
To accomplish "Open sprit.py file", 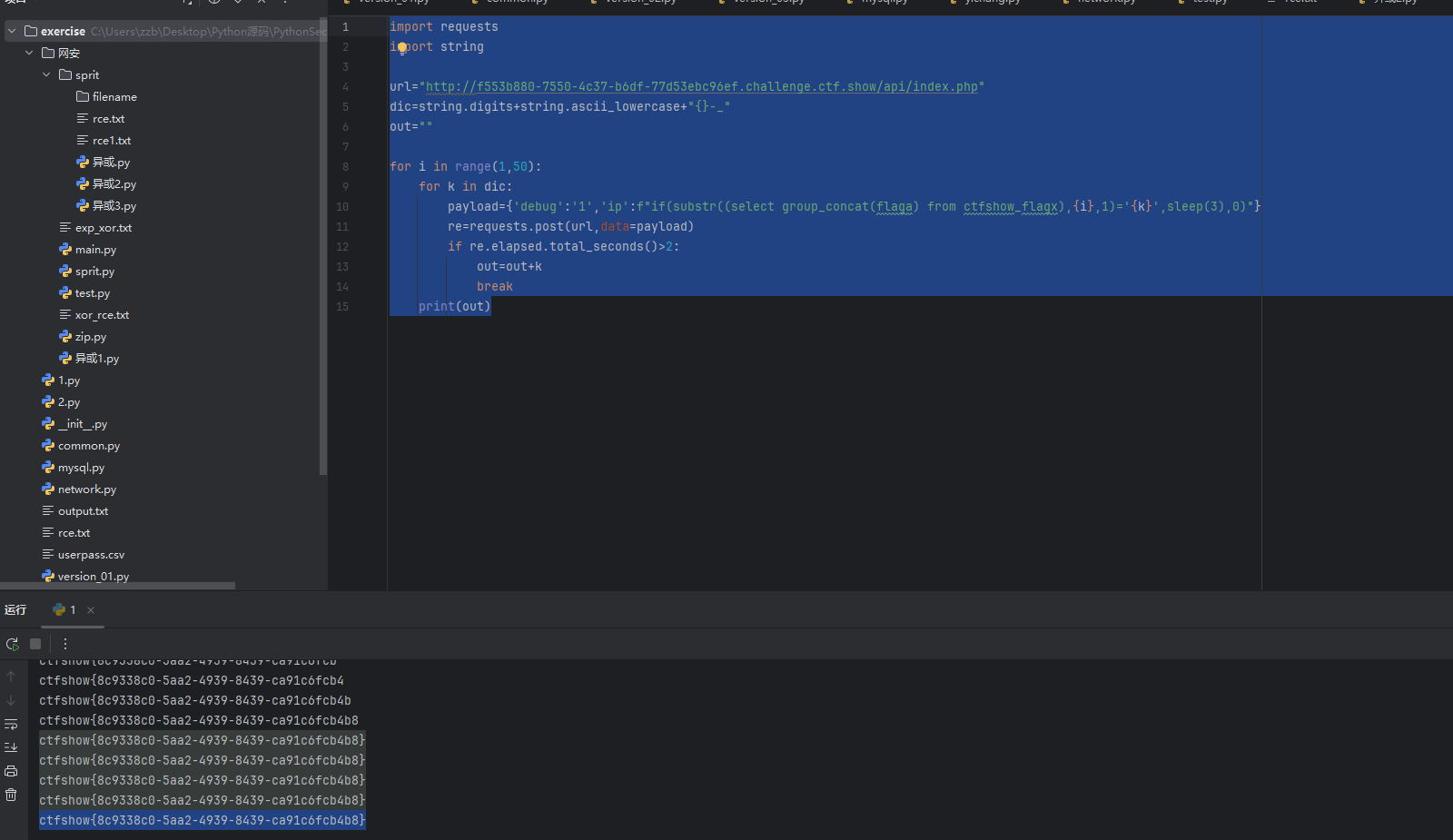I will coord(94,271).
